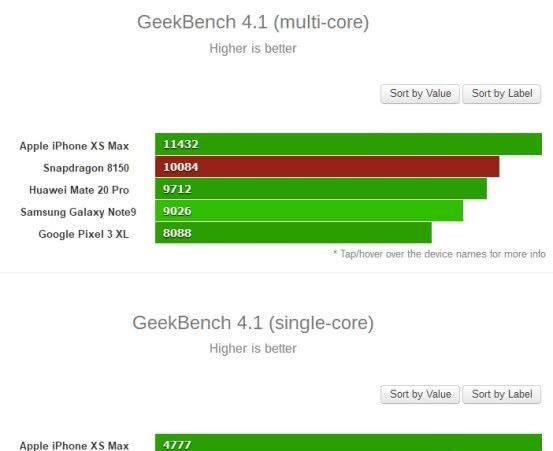Click the 11432 bar for iPhone XS Max

pos(348,144)
